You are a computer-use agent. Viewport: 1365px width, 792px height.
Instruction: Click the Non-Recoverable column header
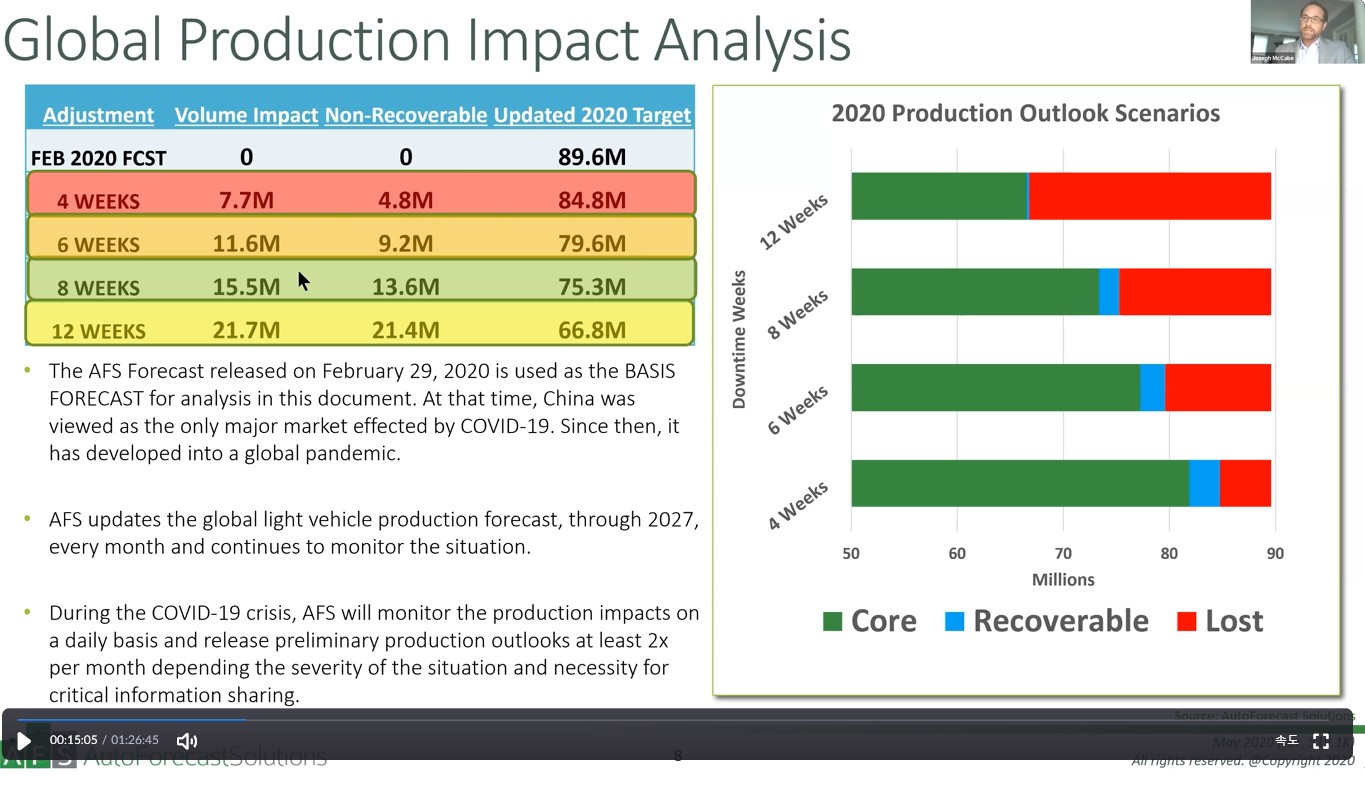click(x=406, y=115)
